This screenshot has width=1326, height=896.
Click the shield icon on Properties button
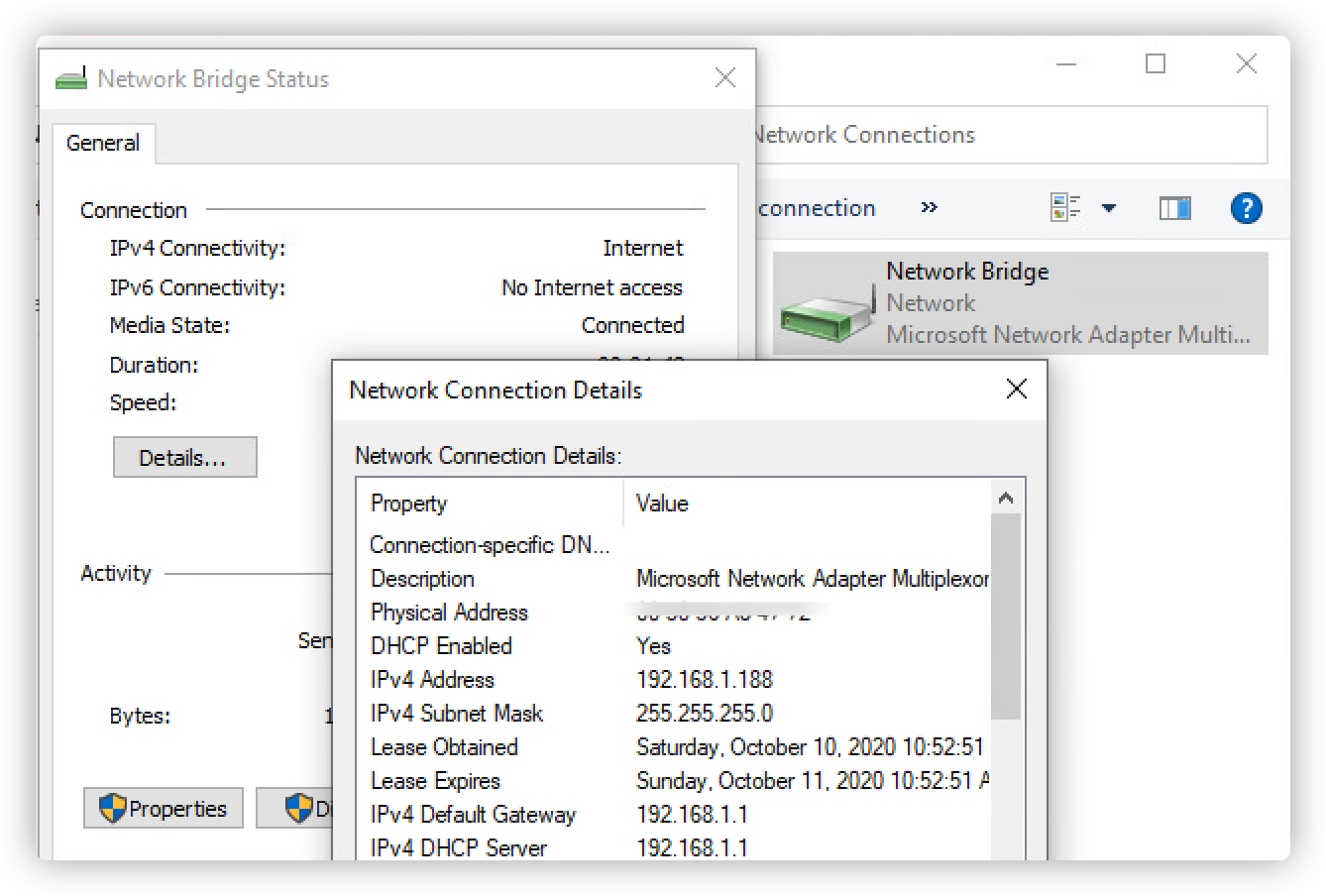tap(112, 809)
